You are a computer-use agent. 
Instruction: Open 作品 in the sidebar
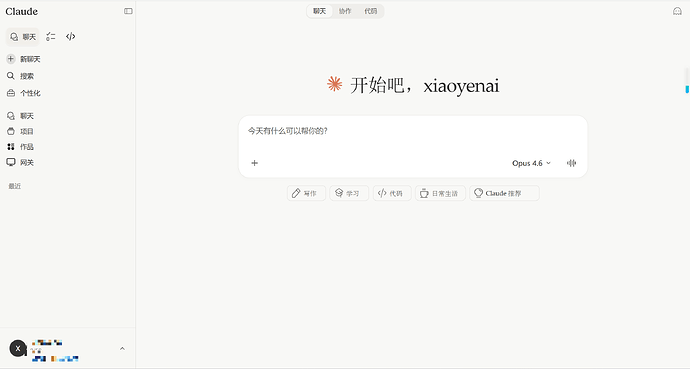tap(21, 147)
